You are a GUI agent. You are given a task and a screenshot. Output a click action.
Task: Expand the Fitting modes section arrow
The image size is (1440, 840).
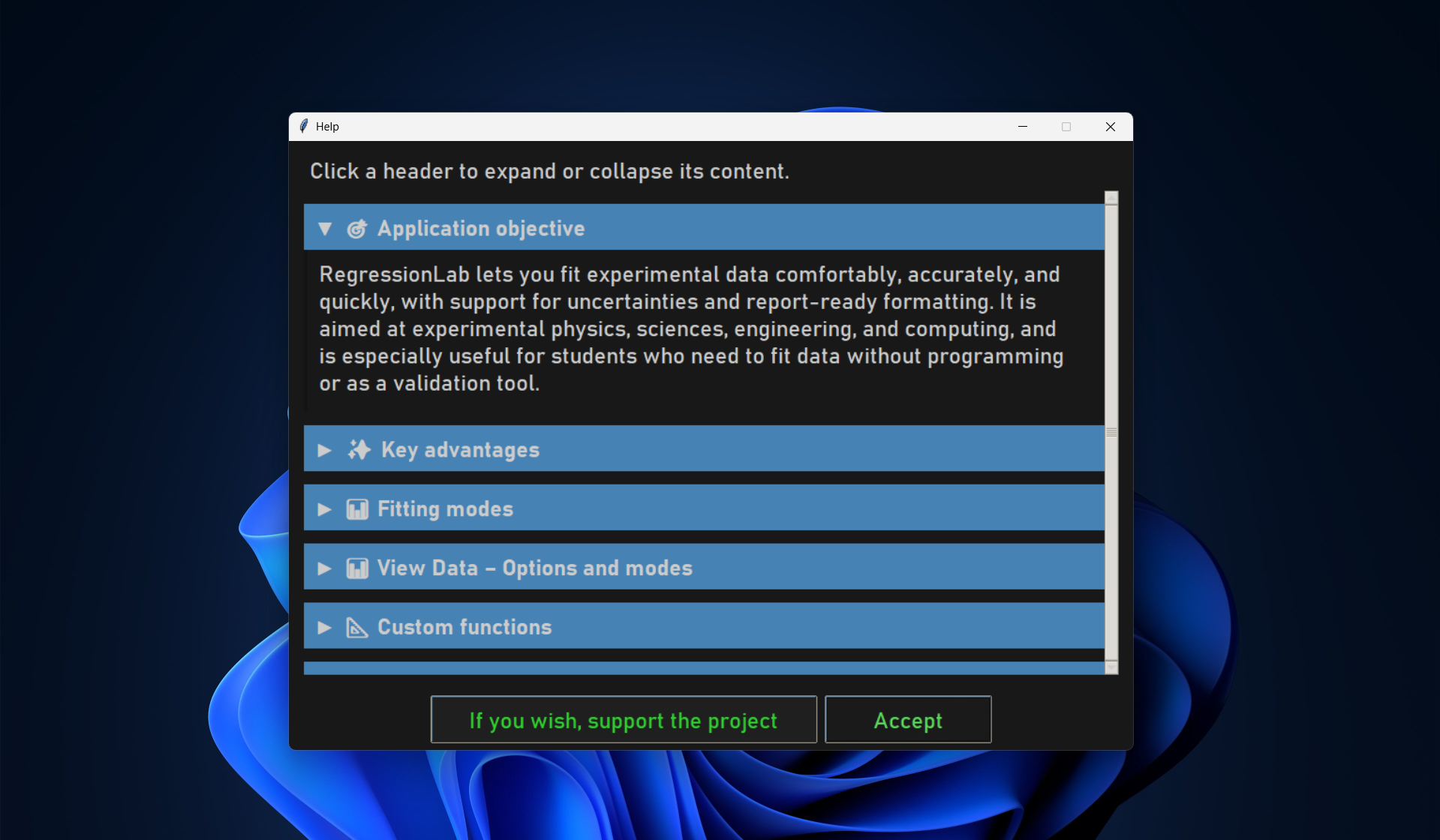(325, 509)
